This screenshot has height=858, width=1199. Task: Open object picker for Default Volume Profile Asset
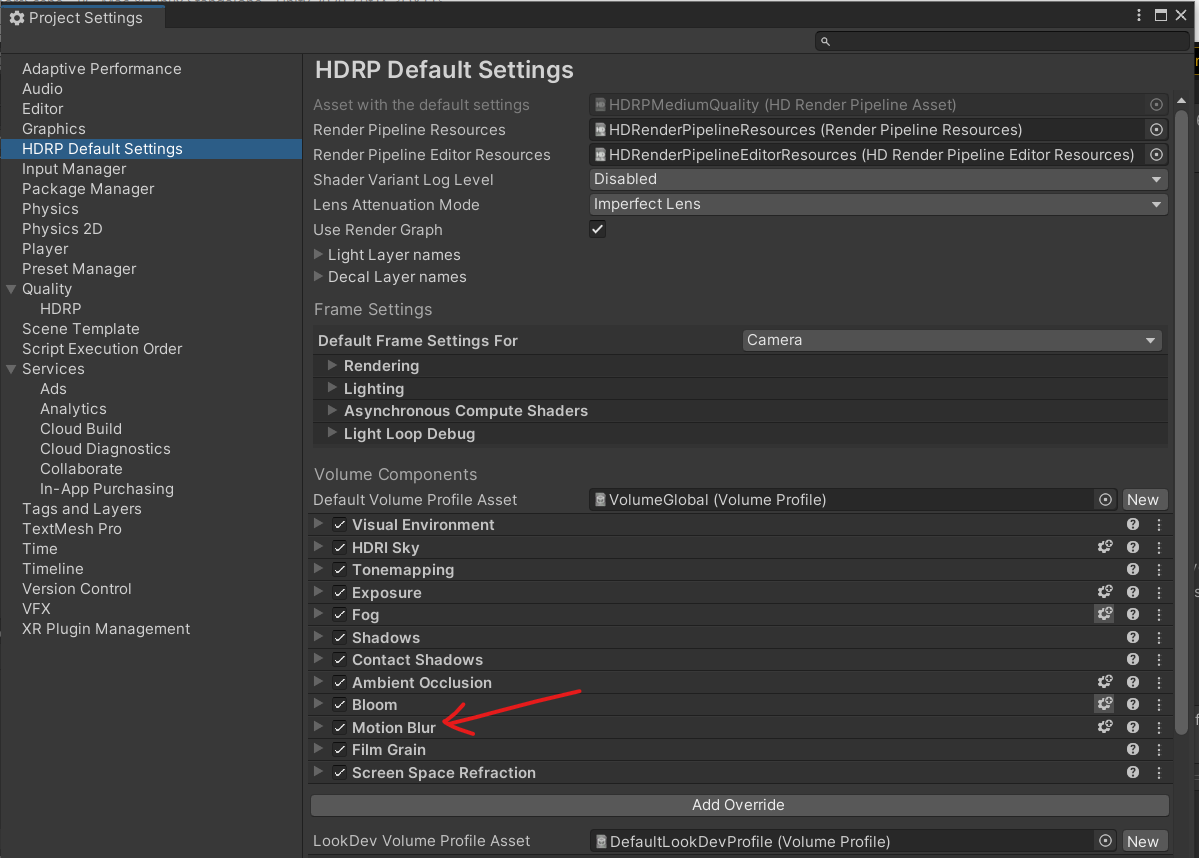[1105, 500]
